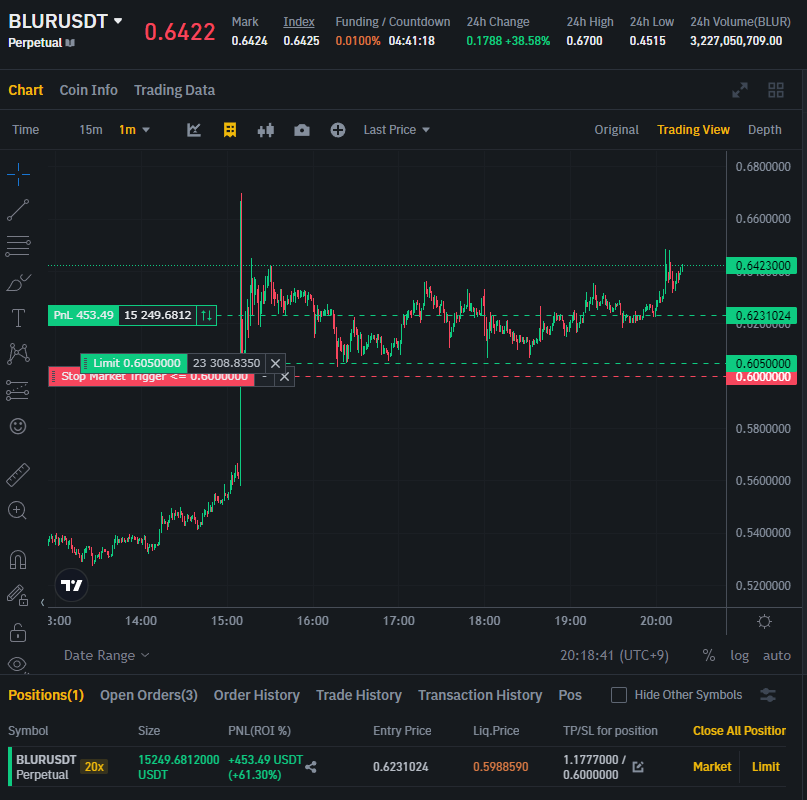807x800 pixels.
Task: Open the emoji icons tool
Action: pyautogui.click(x=18, y=426)
